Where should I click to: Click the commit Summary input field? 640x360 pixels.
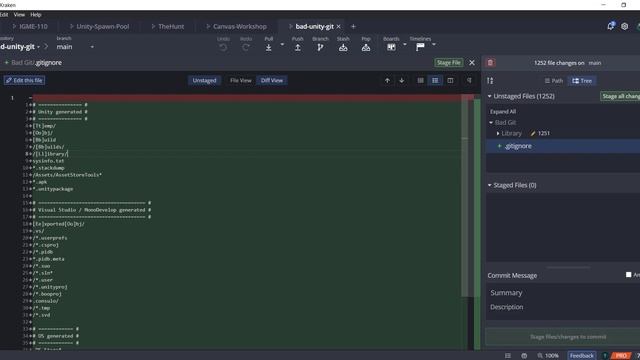tap(563, 293)
